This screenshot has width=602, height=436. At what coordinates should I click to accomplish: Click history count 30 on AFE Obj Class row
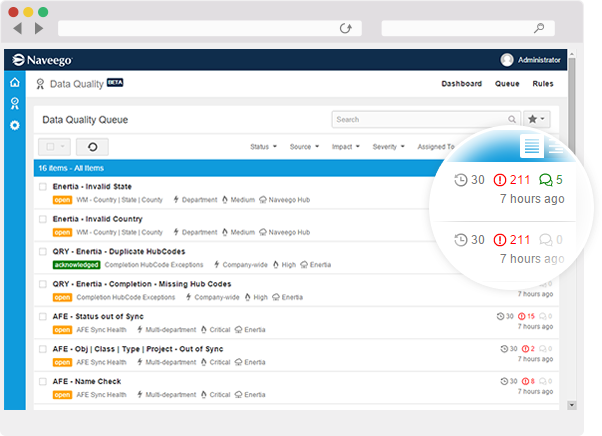point(509,348)
